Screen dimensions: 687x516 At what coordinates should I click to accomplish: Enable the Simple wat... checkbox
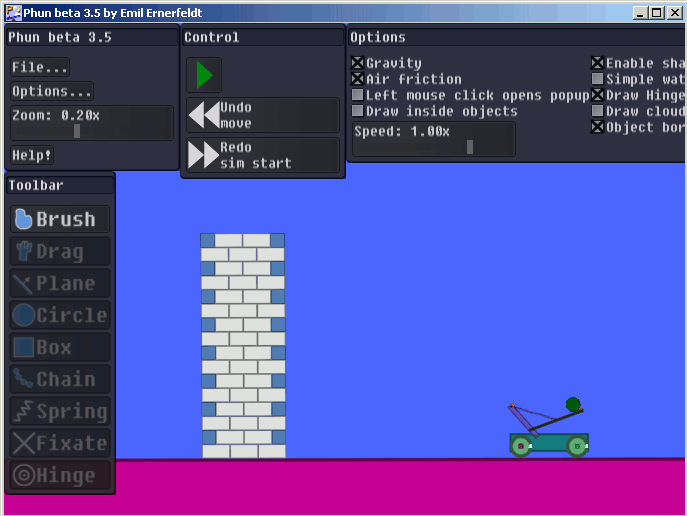598,79
